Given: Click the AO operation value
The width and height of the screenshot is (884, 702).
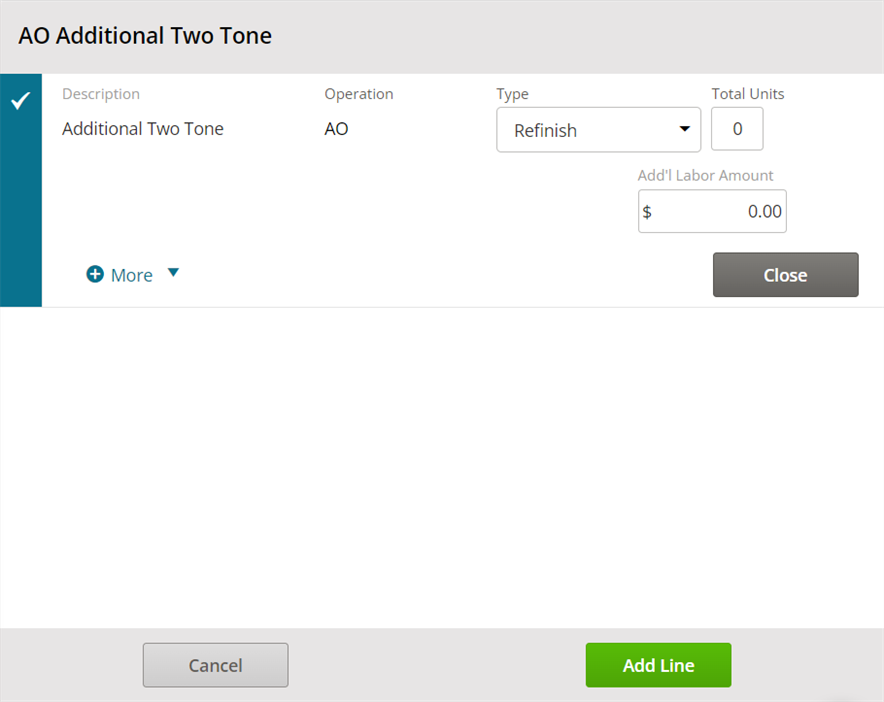Looking at the screenshot, I should 336,129.
